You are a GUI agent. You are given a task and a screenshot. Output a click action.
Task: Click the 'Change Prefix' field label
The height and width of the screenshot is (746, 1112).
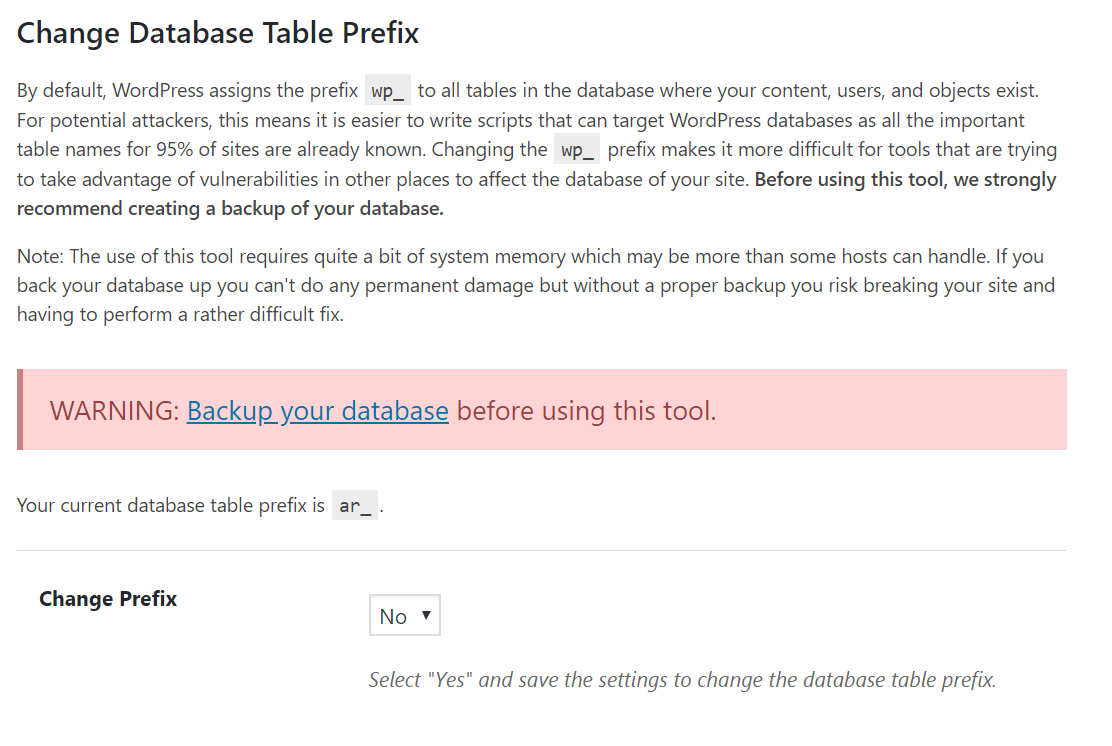[108, 599]
